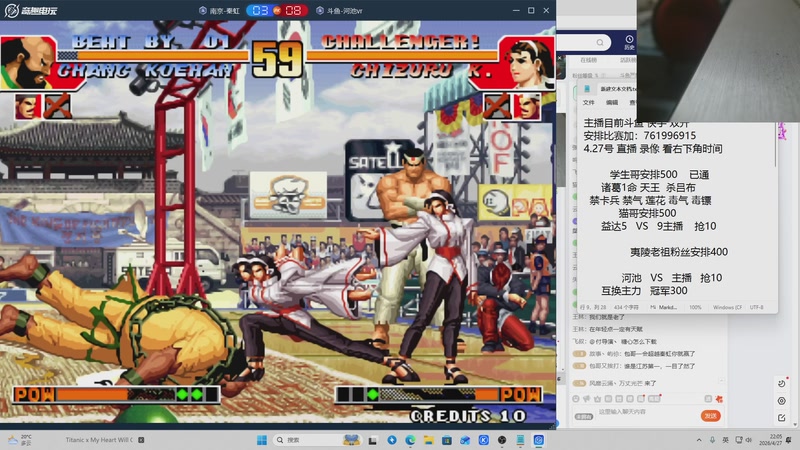Click the 发送 send button in chat
800x450 pixels.
[x=711, y=416]
